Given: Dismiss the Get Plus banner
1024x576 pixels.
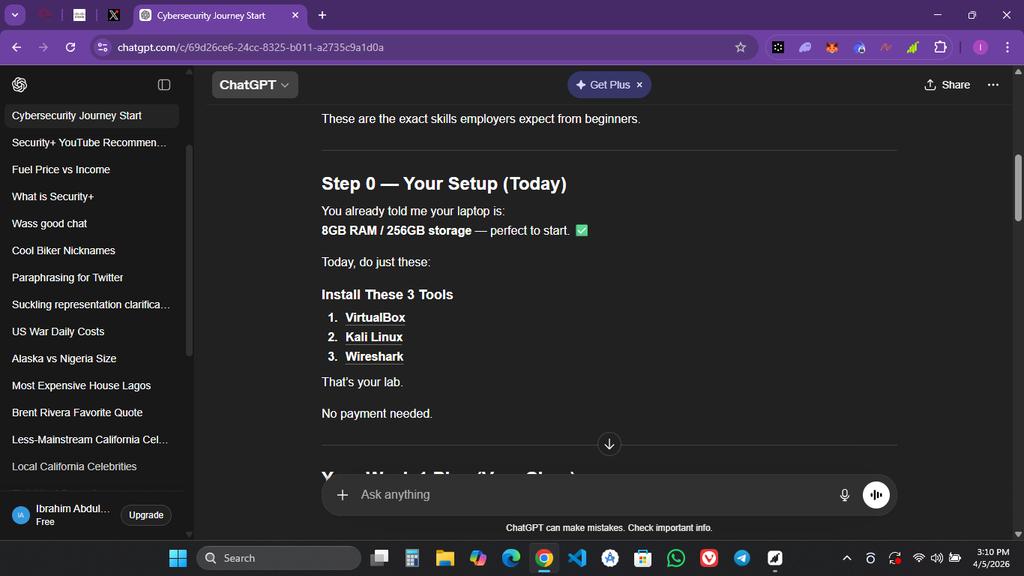Looking at the screenshot, I should click(x=639, y=85).
